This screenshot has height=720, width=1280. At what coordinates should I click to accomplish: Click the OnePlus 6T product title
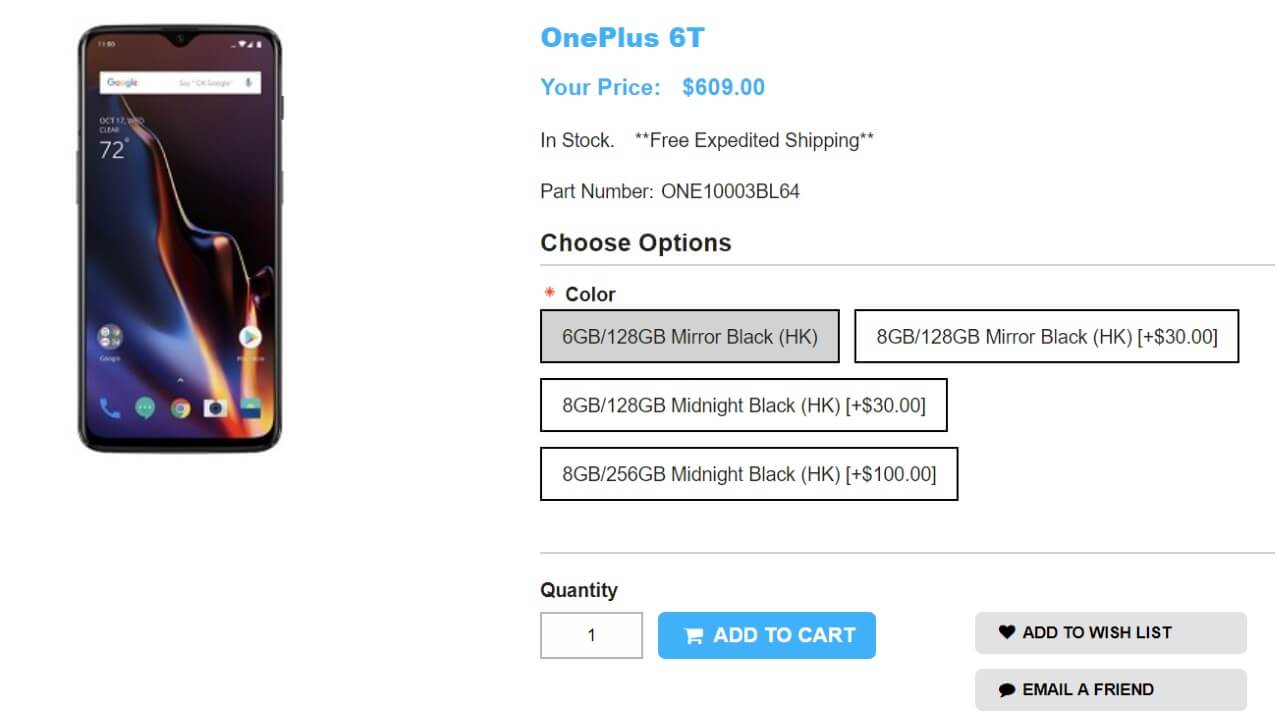[622, 38]
